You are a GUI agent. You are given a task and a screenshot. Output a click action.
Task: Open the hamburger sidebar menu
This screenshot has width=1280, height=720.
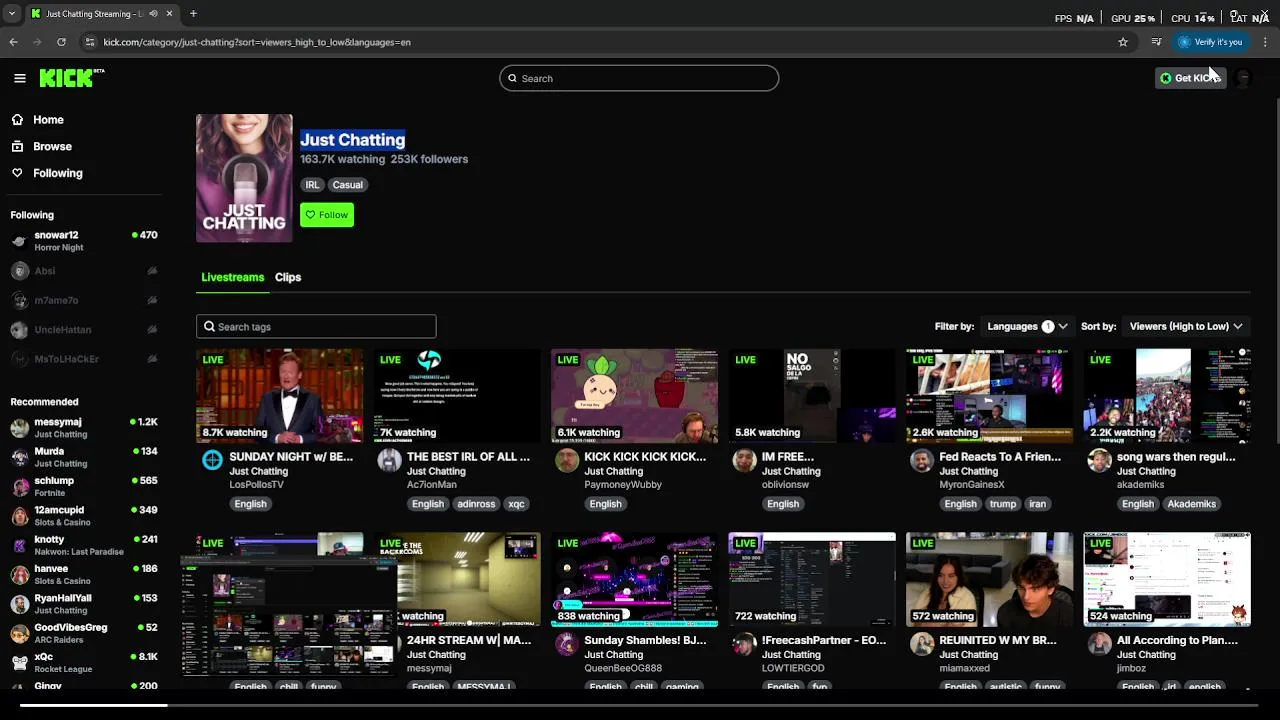click(x=20, y=78)
